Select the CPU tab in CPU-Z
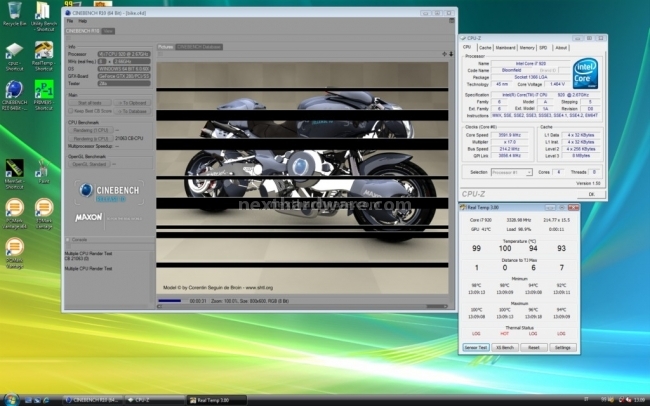 [467, 47]
